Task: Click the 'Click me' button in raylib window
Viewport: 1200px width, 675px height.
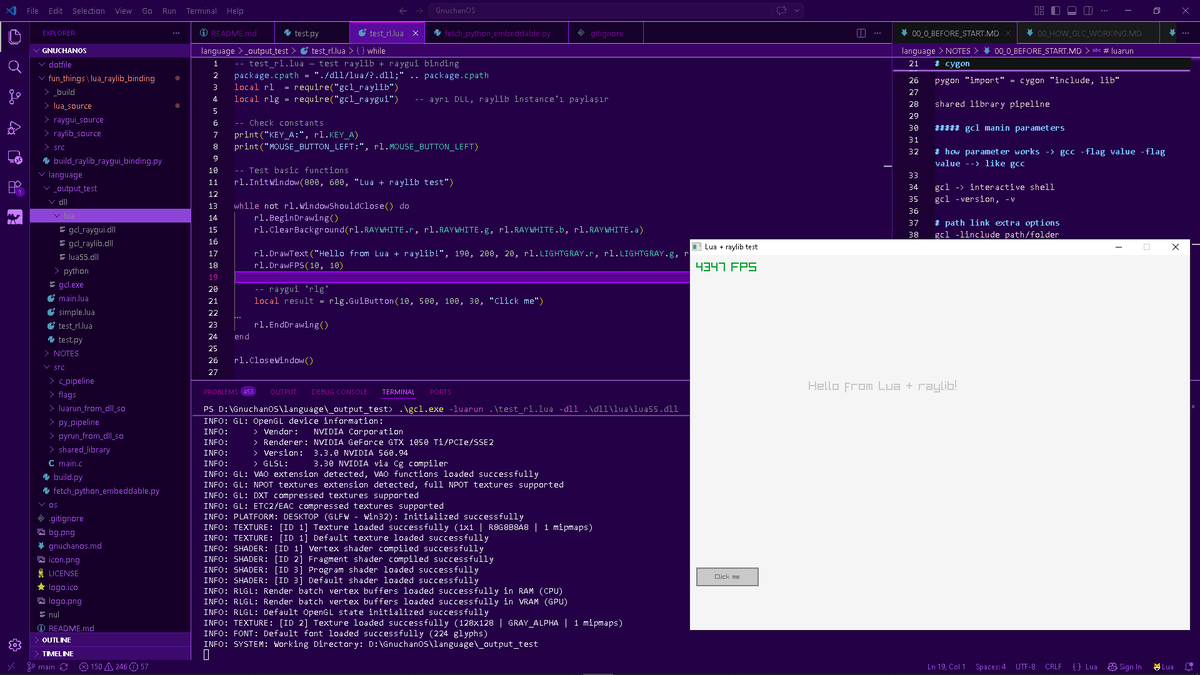Action: [727, 577]
